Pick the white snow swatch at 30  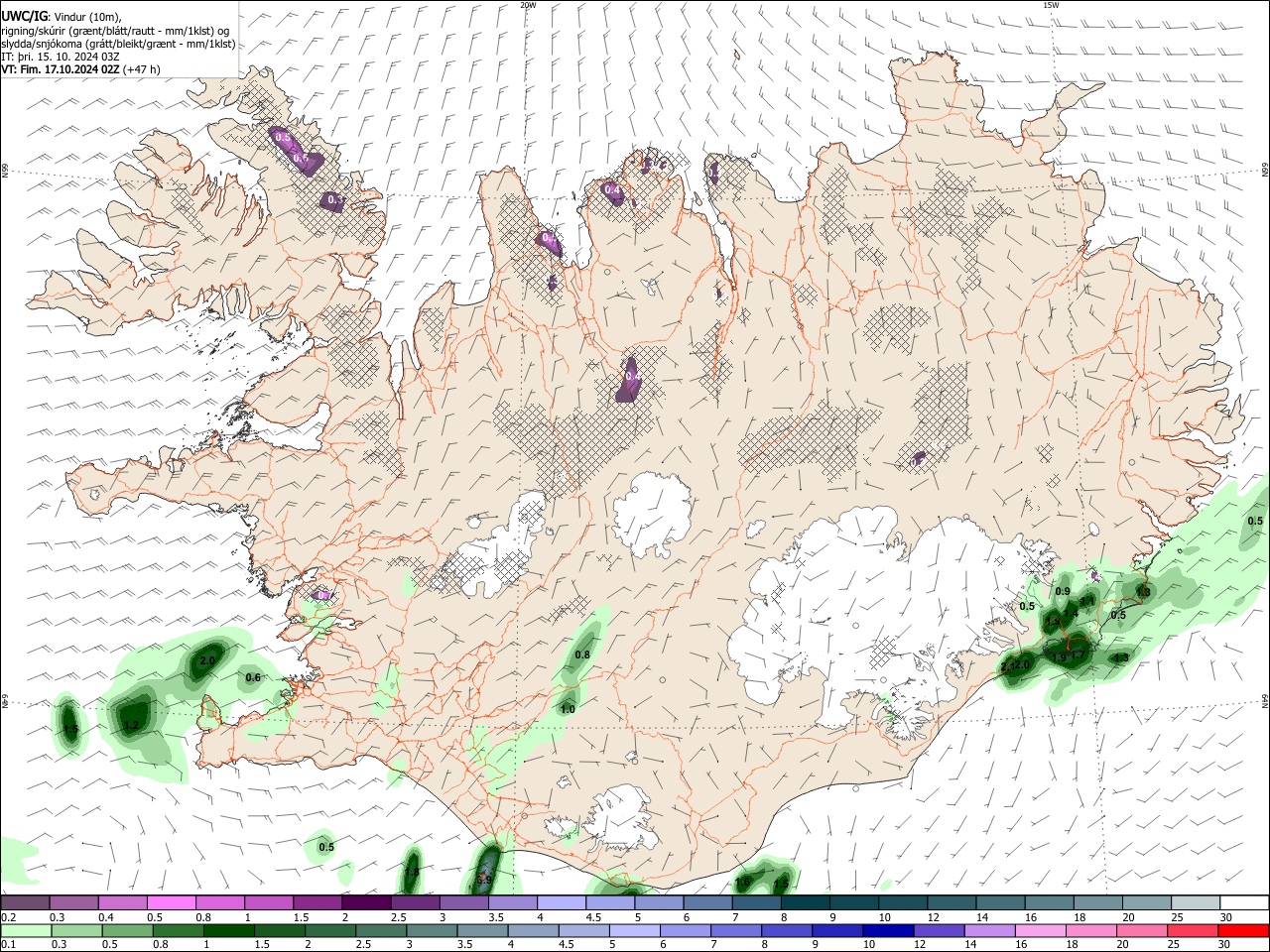[1244, 903]
